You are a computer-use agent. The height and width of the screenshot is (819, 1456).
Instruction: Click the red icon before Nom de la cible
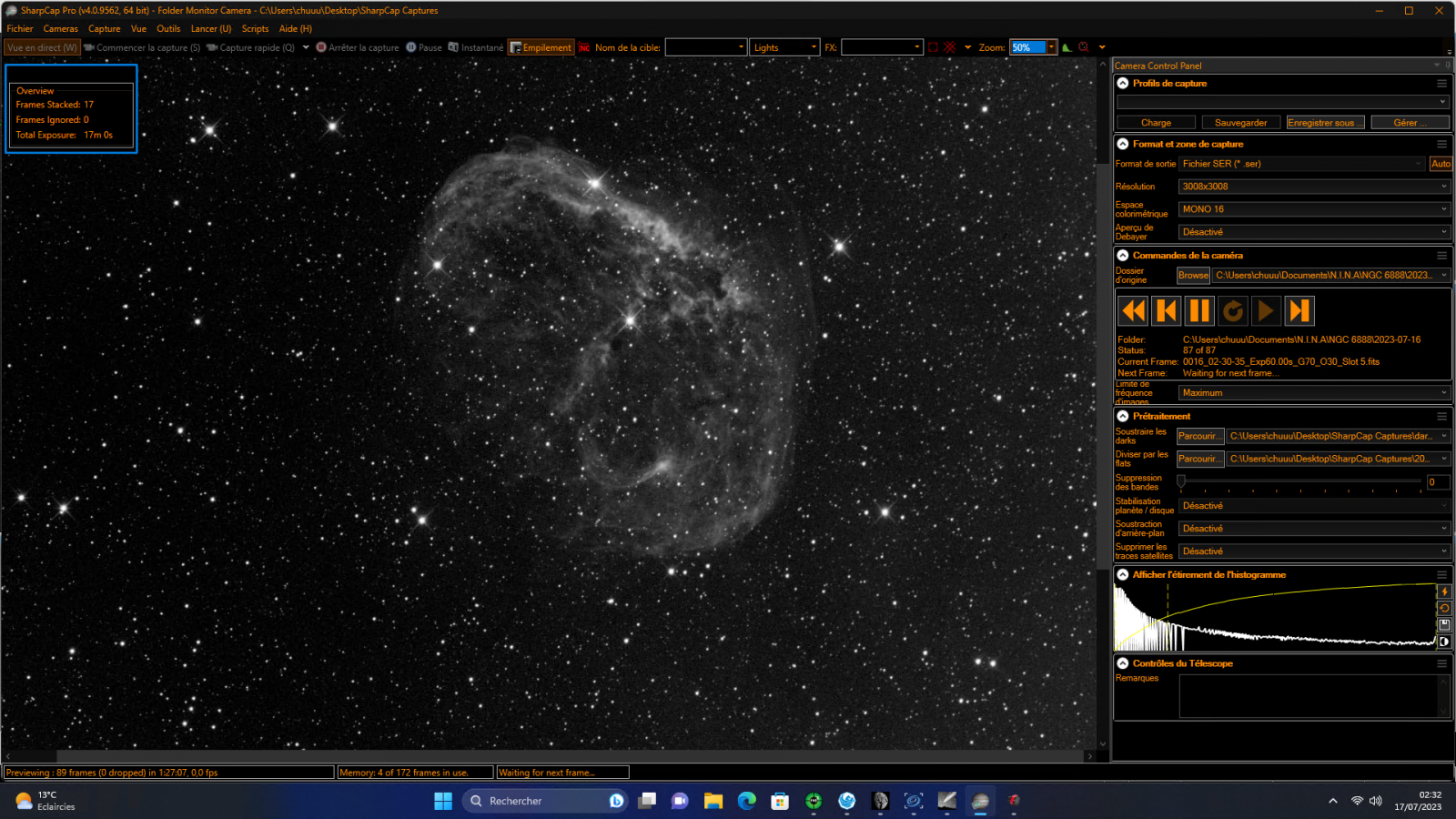[584, 47]
